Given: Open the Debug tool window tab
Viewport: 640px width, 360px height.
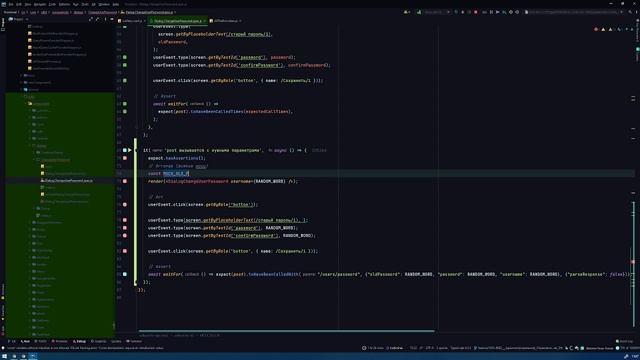Looking at the screenshot, I should point(79,341).
